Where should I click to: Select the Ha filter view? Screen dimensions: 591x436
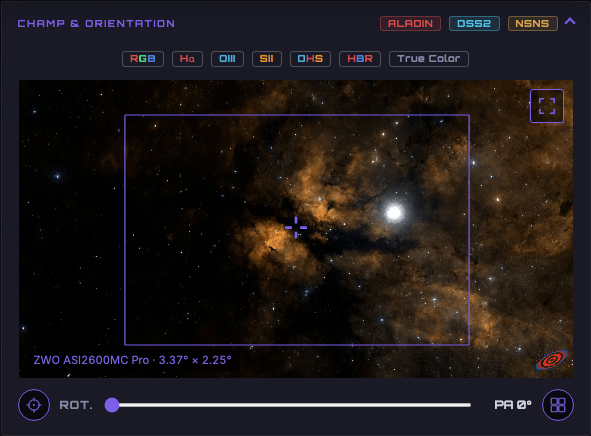point(187,59)
